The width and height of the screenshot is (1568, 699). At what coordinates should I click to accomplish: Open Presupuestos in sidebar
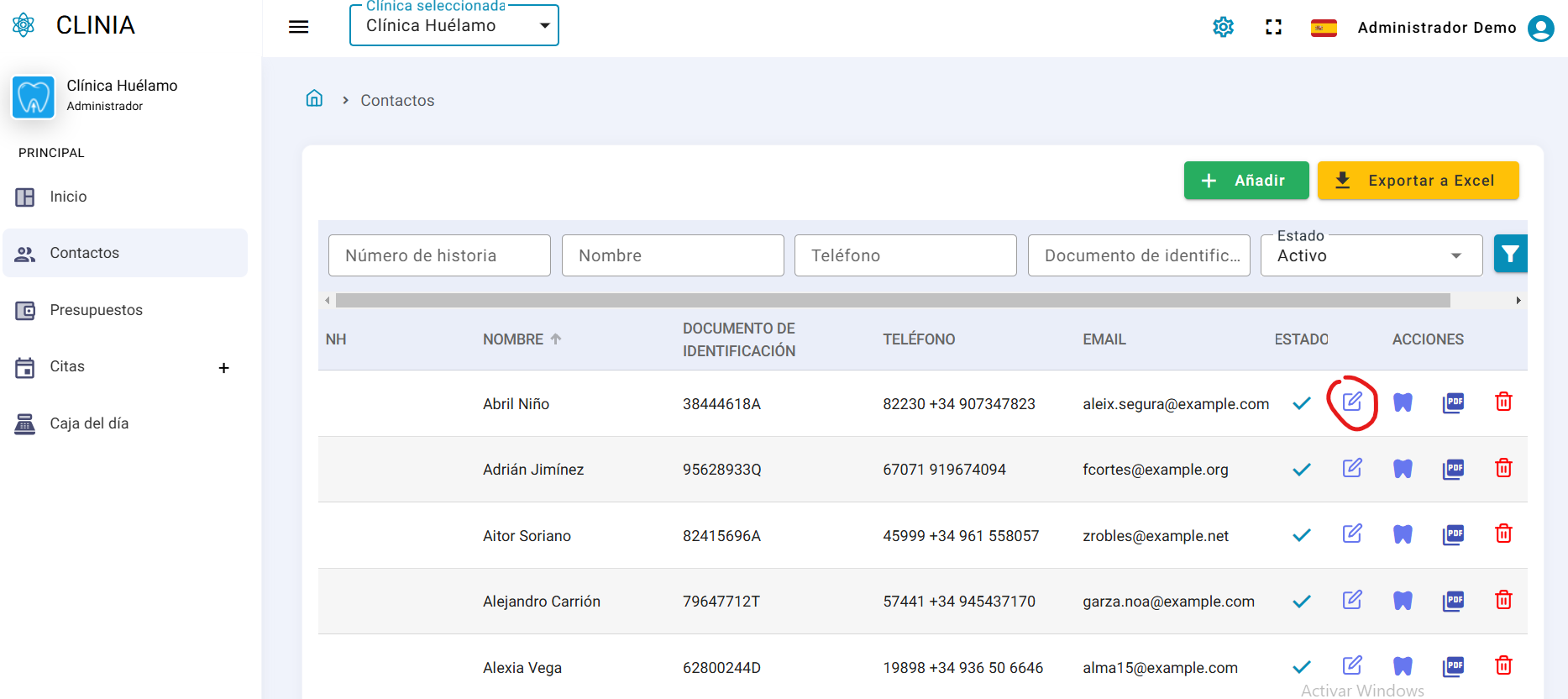(125, 310)
